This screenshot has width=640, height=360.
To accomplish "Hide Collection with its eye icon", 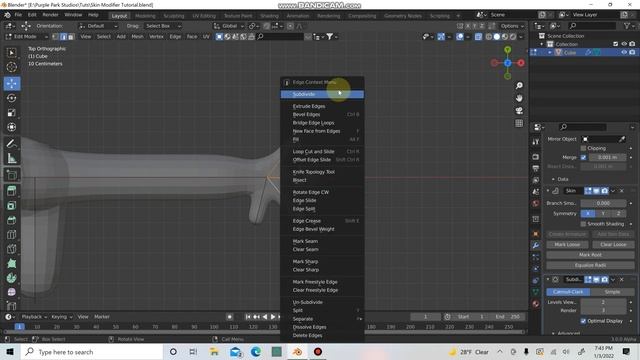I will [x=624, y=44].
